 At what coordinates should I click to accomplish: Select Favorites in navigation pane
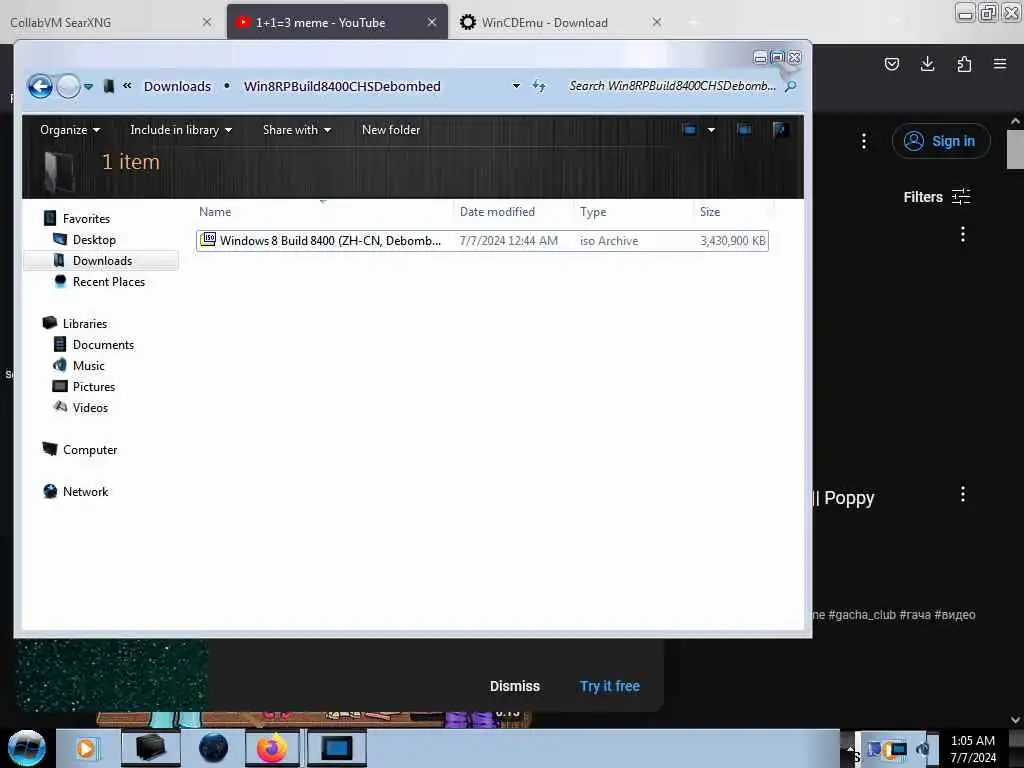coord(86,219)
